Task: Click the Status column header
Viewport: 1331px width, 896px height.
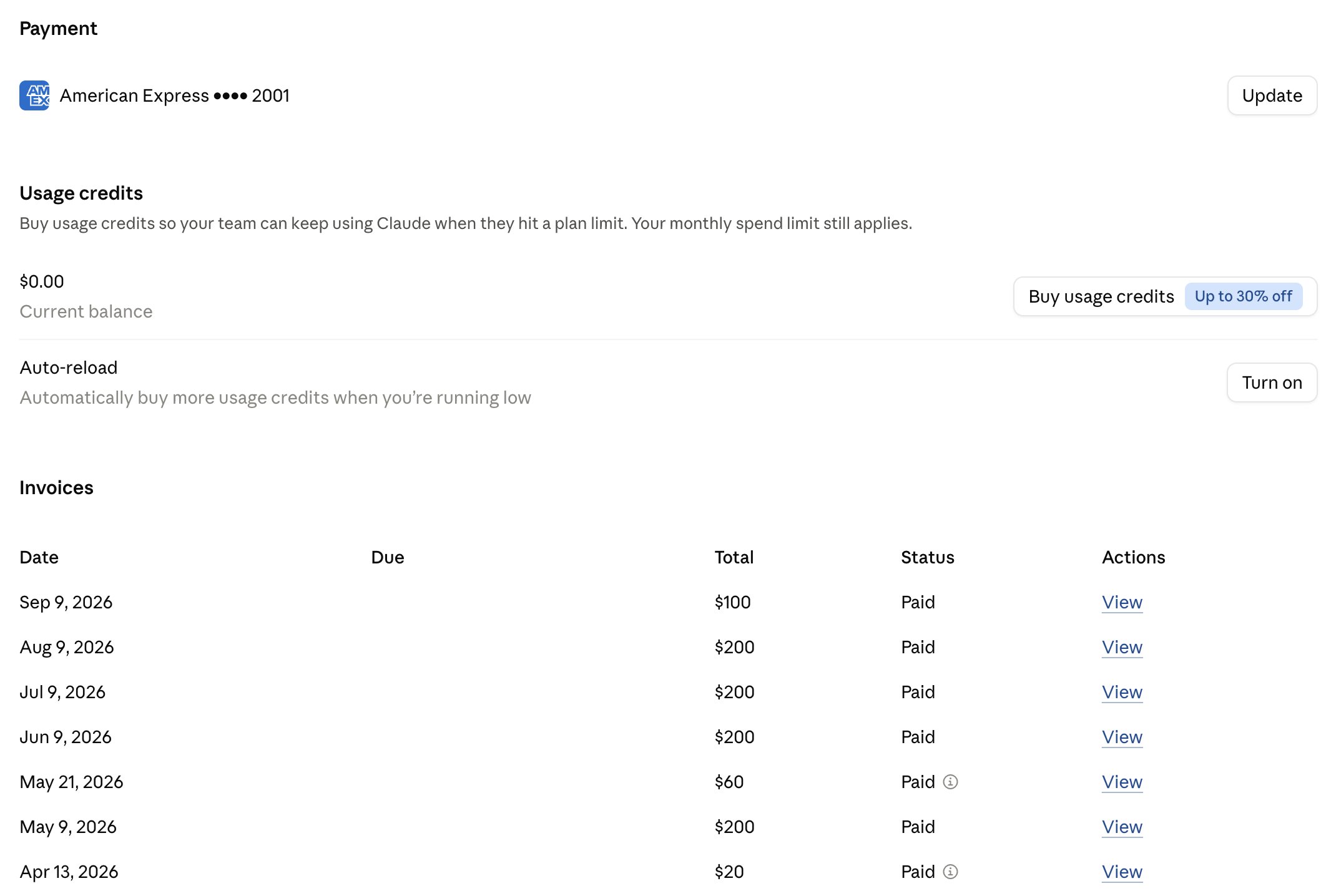Action: (927, 557)
